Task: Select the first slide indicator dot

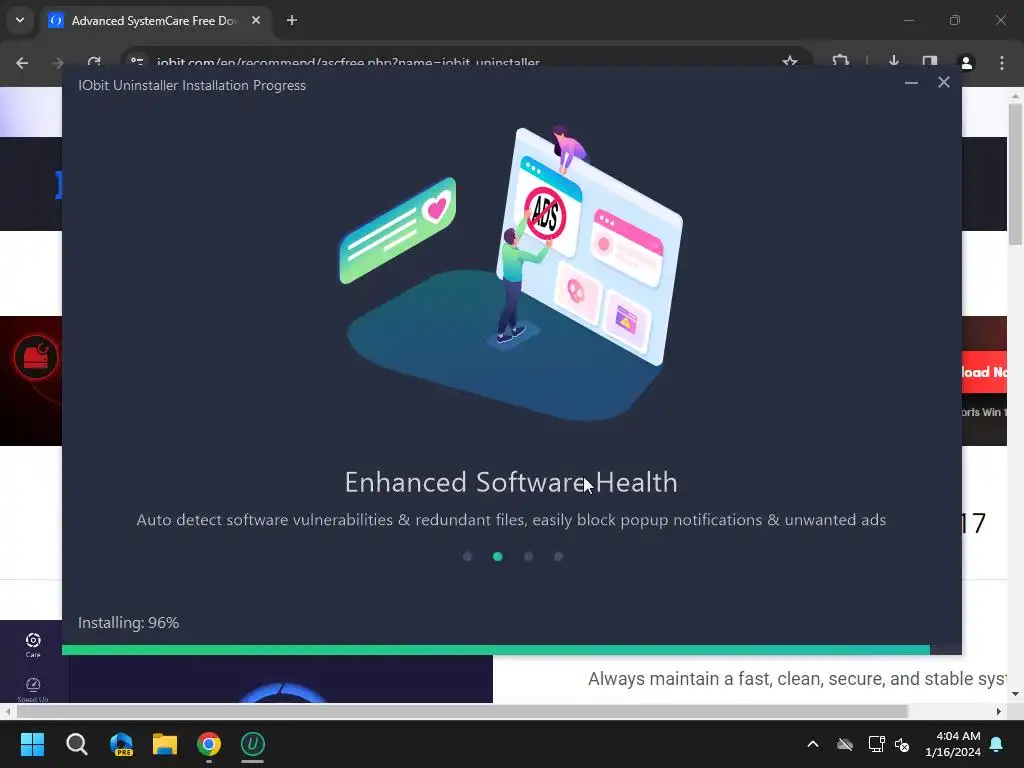Action: point(467,556)
